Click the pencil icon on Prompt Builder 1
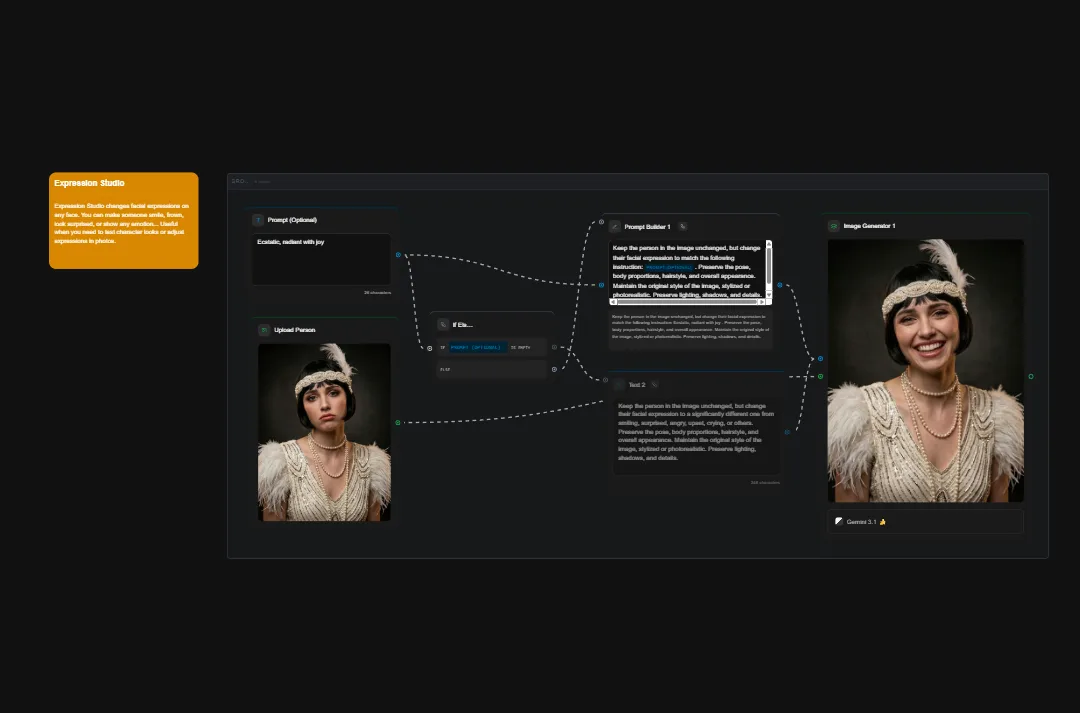Viewport: 1080px width, 713px height. [x=615, y=226]
